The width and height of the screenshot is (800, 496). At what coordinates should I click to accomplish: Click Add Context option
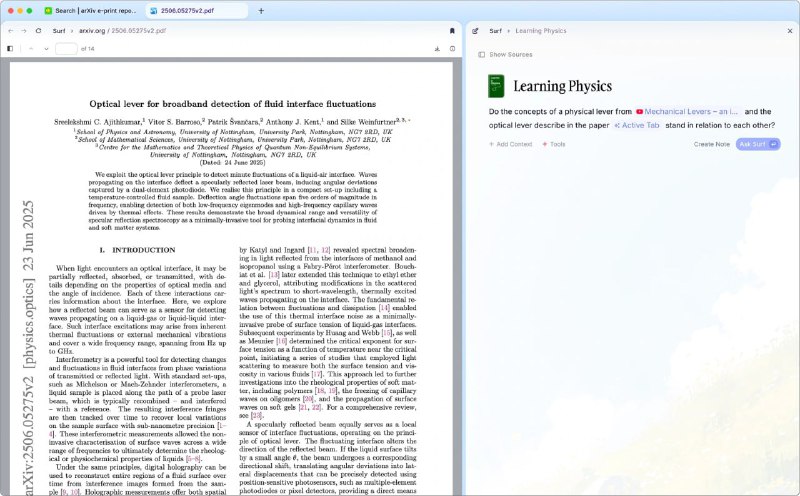click(510, 144)
